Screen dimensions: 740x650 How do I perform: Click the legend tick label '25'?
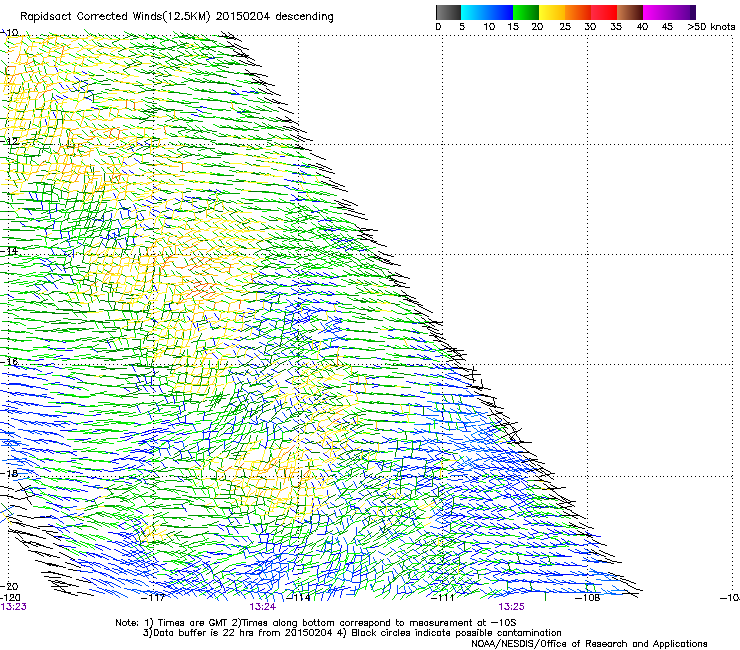coord(565,27)
